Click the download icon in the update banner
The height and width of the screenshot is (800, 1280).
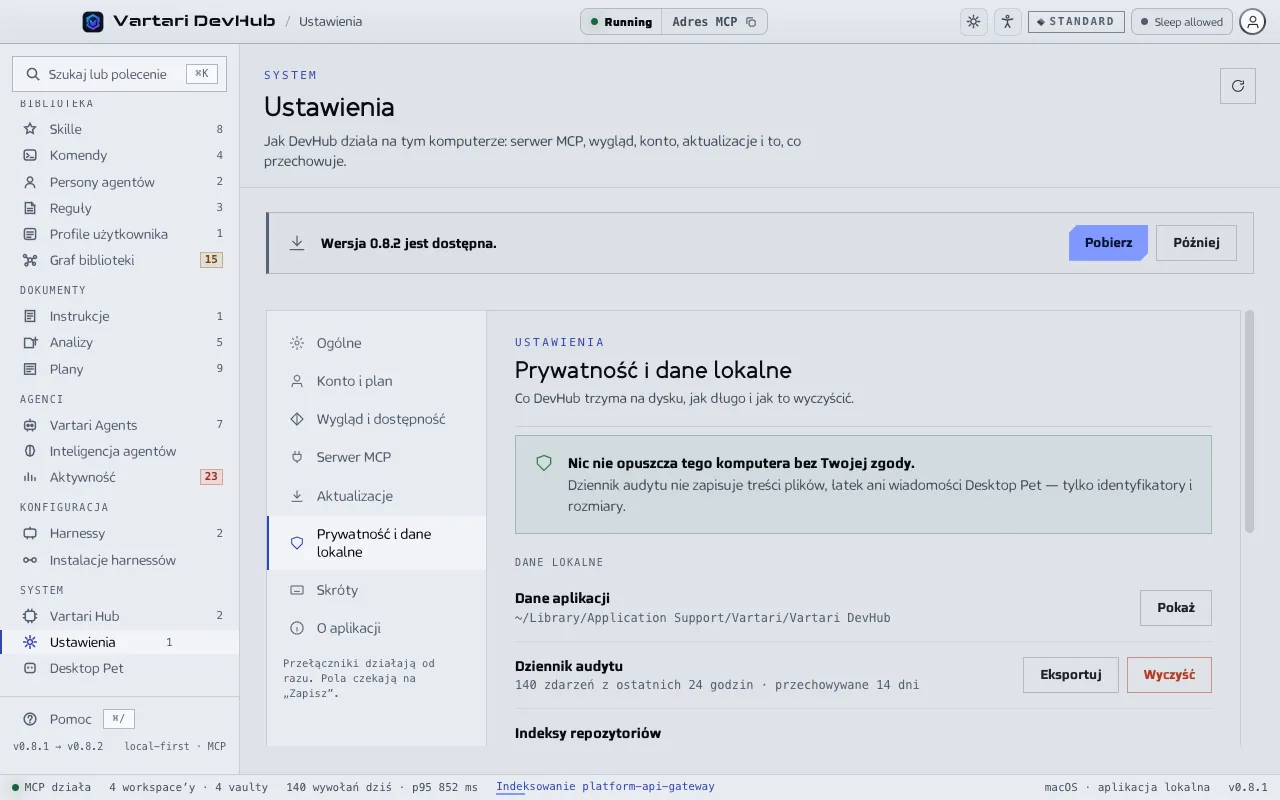coord(297,243)
